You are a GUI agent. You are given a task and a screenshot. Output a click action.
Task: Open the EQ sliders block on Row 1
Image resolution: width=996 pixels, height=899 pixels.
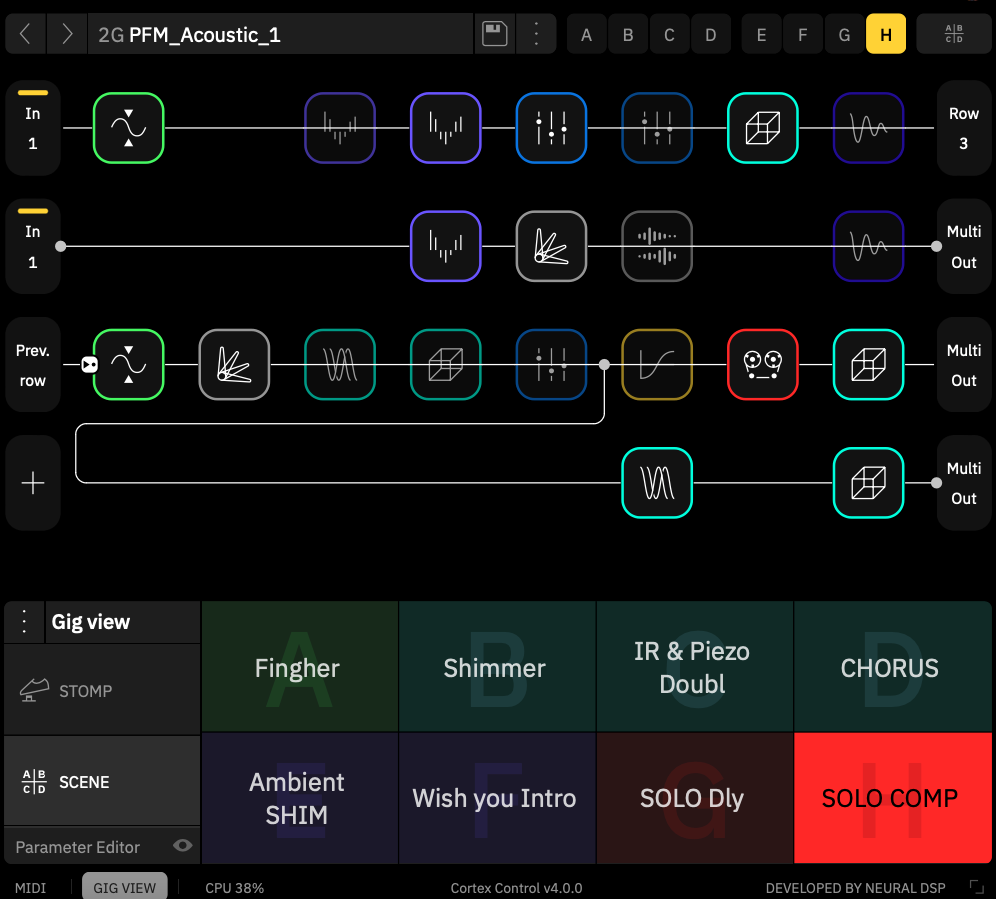(x=551, y=130)
